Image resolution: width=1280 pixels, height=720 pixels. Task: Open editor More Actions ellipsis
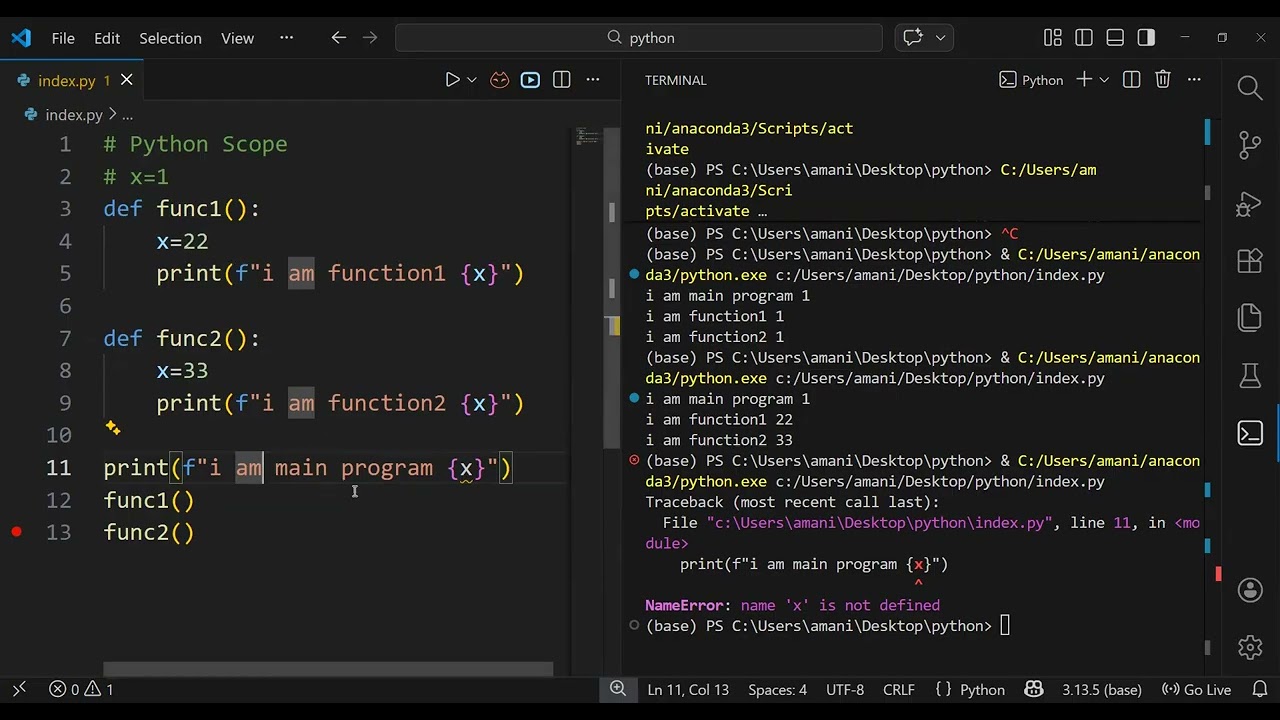[x=593, y=80]
